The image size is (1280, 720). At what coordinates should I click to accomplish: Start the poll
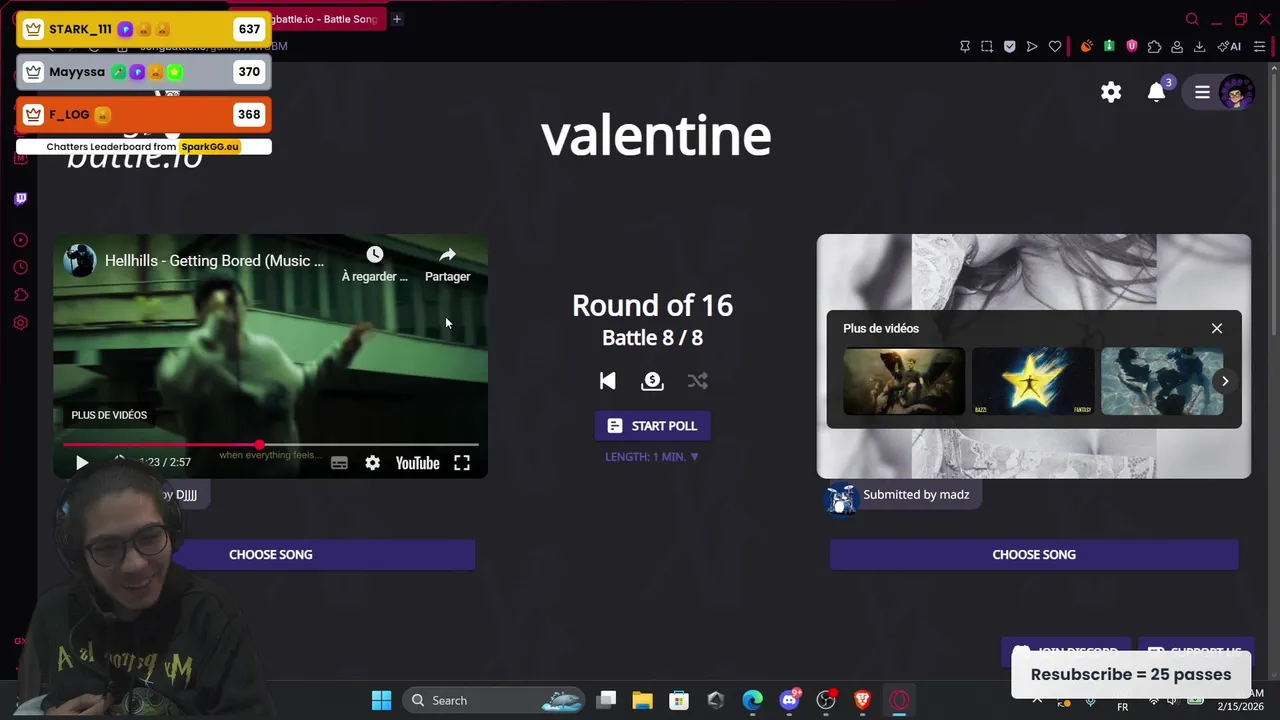652,426
